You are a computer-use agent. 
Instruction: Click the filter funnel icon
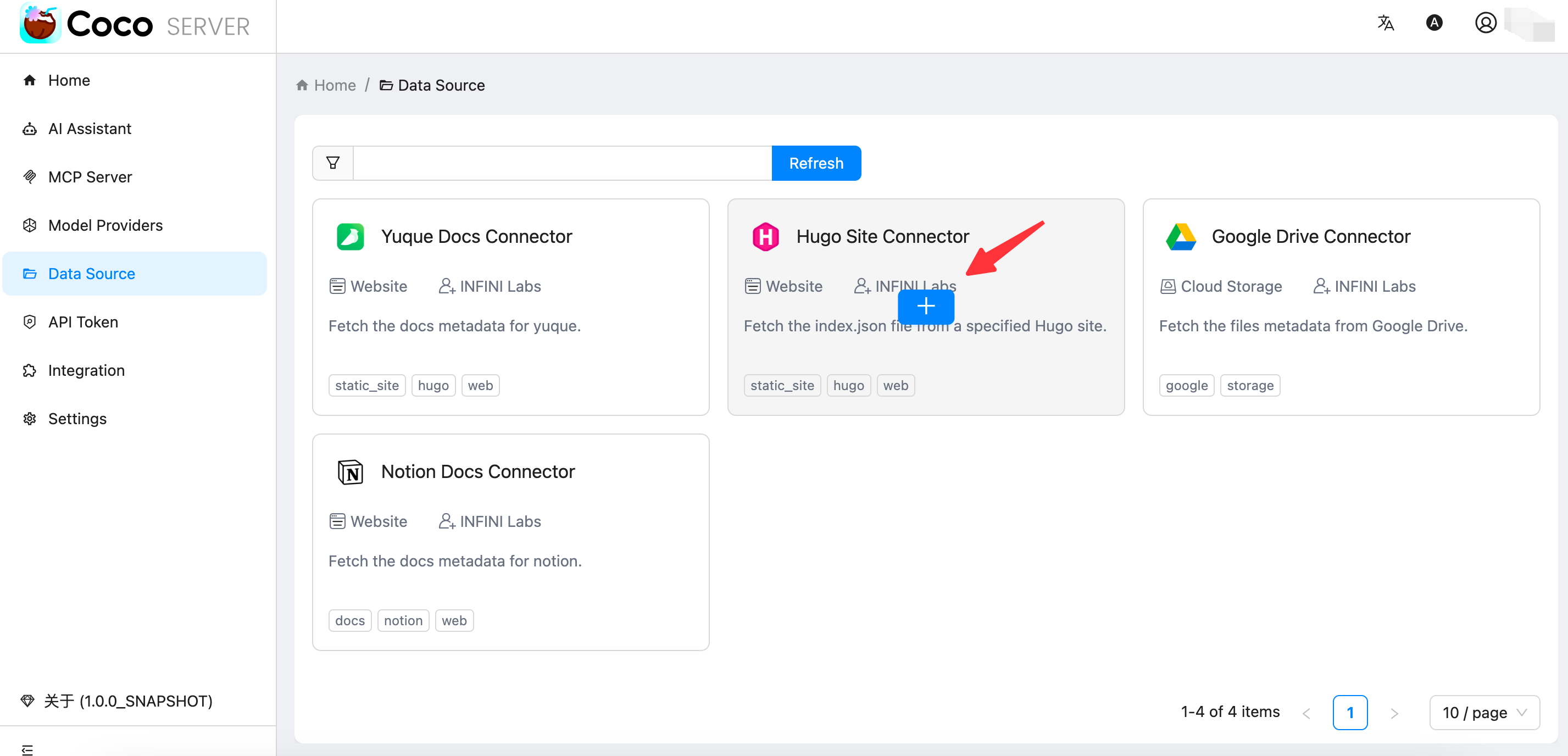click(x=333, y=163)
